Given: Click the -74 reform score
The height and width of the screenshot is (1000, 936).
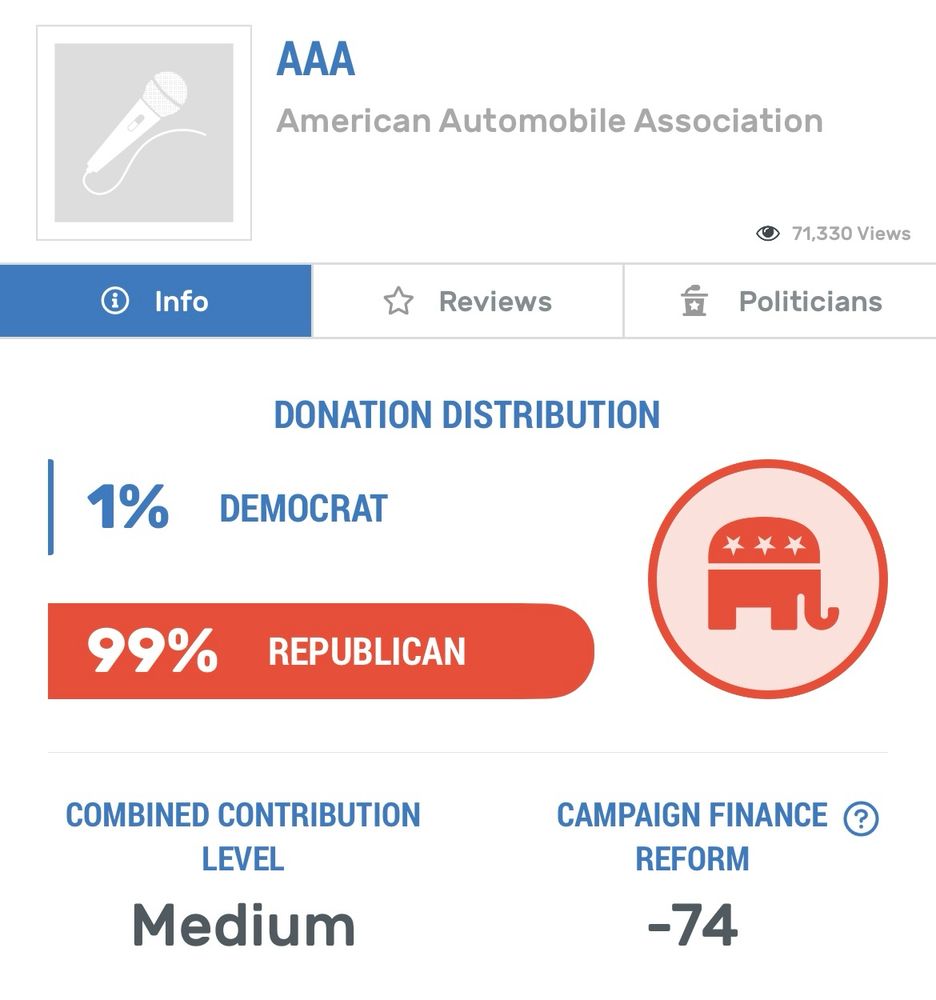Looking at the screenshot, I should click(x=692, y=925).
